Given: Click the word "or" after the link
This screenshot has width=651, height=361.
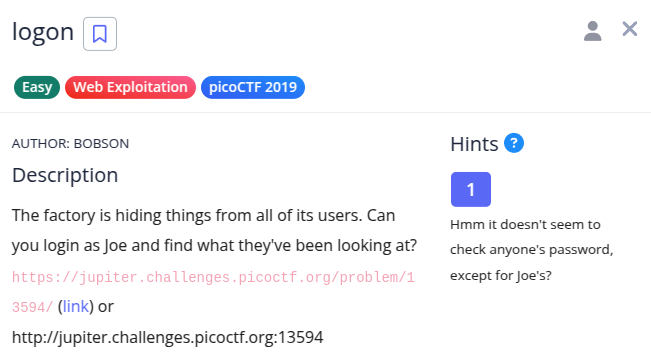Looking at the screenshot, I should click(x=105, y=307).
